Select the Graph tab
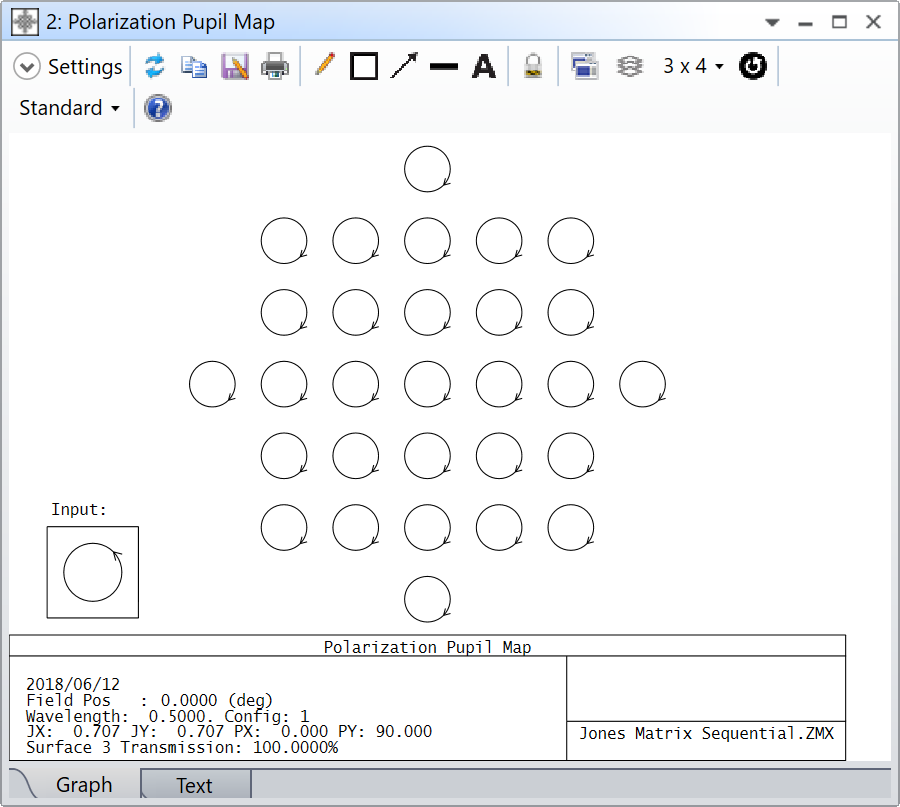This screenshot has width=900, height=807. coord(84,785)
